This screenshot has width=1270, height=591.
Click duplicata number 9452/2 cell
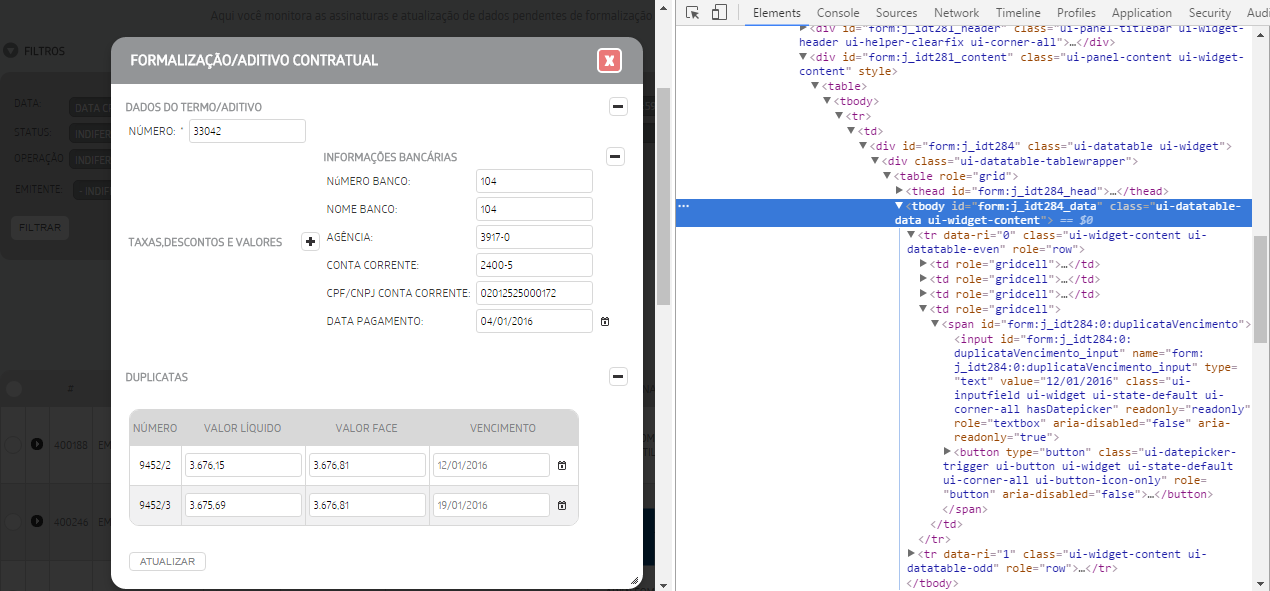coord(155,465)
